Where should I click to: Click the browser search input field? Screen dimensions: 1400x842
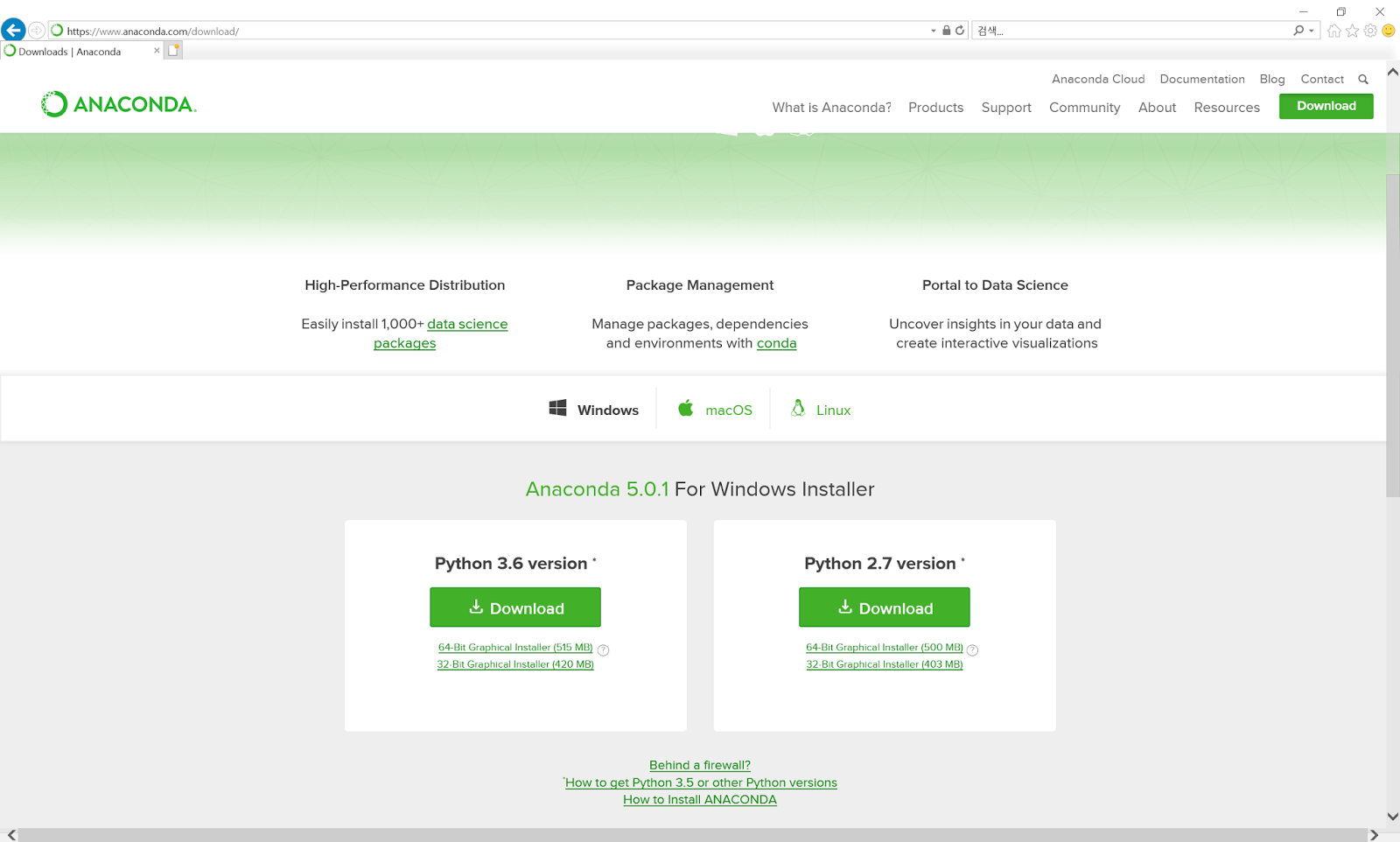pyautogui.click(x=1132, y=31)
